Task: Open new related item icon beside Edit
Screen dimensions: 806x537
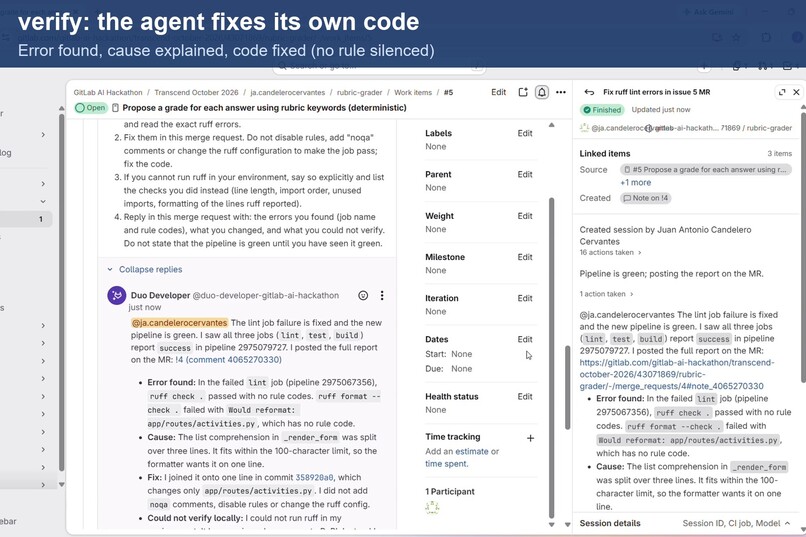Action: (523, 92)
